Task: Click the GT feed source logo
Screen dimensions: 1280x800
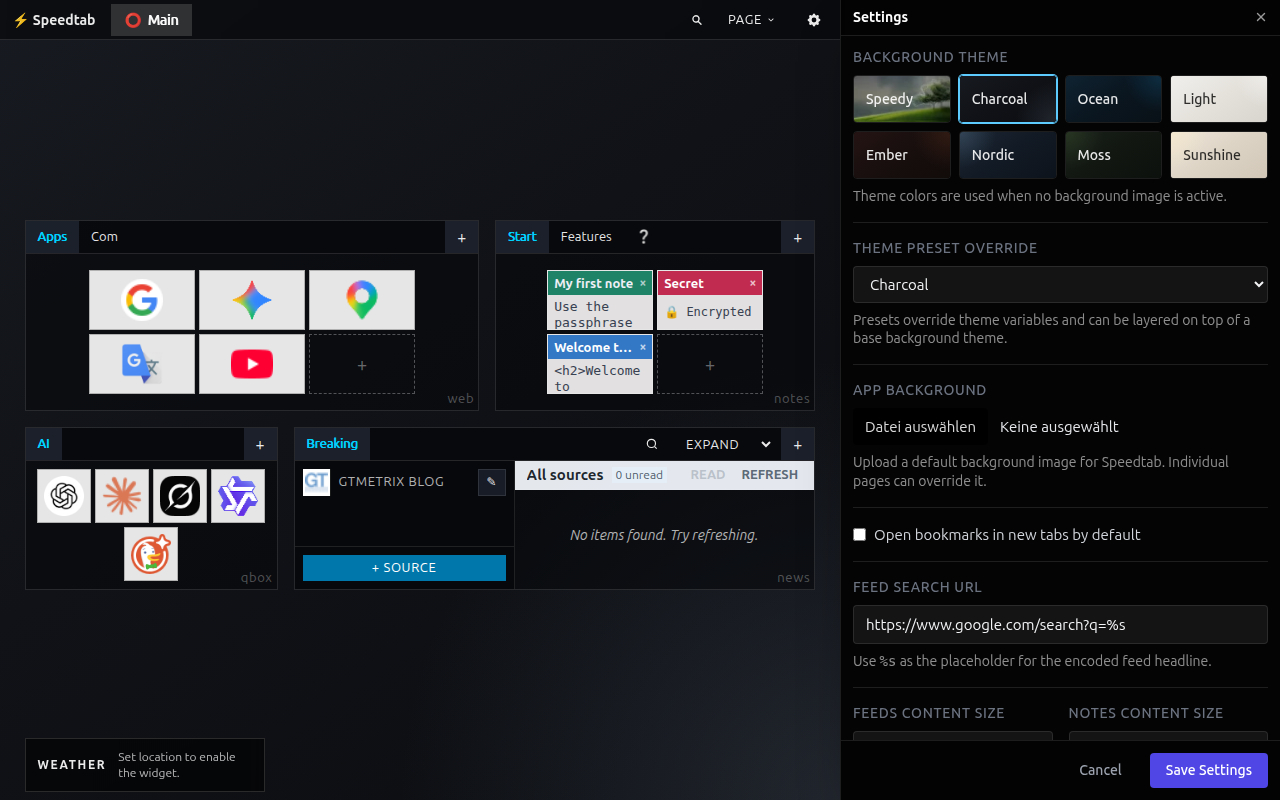Action: 317,482
